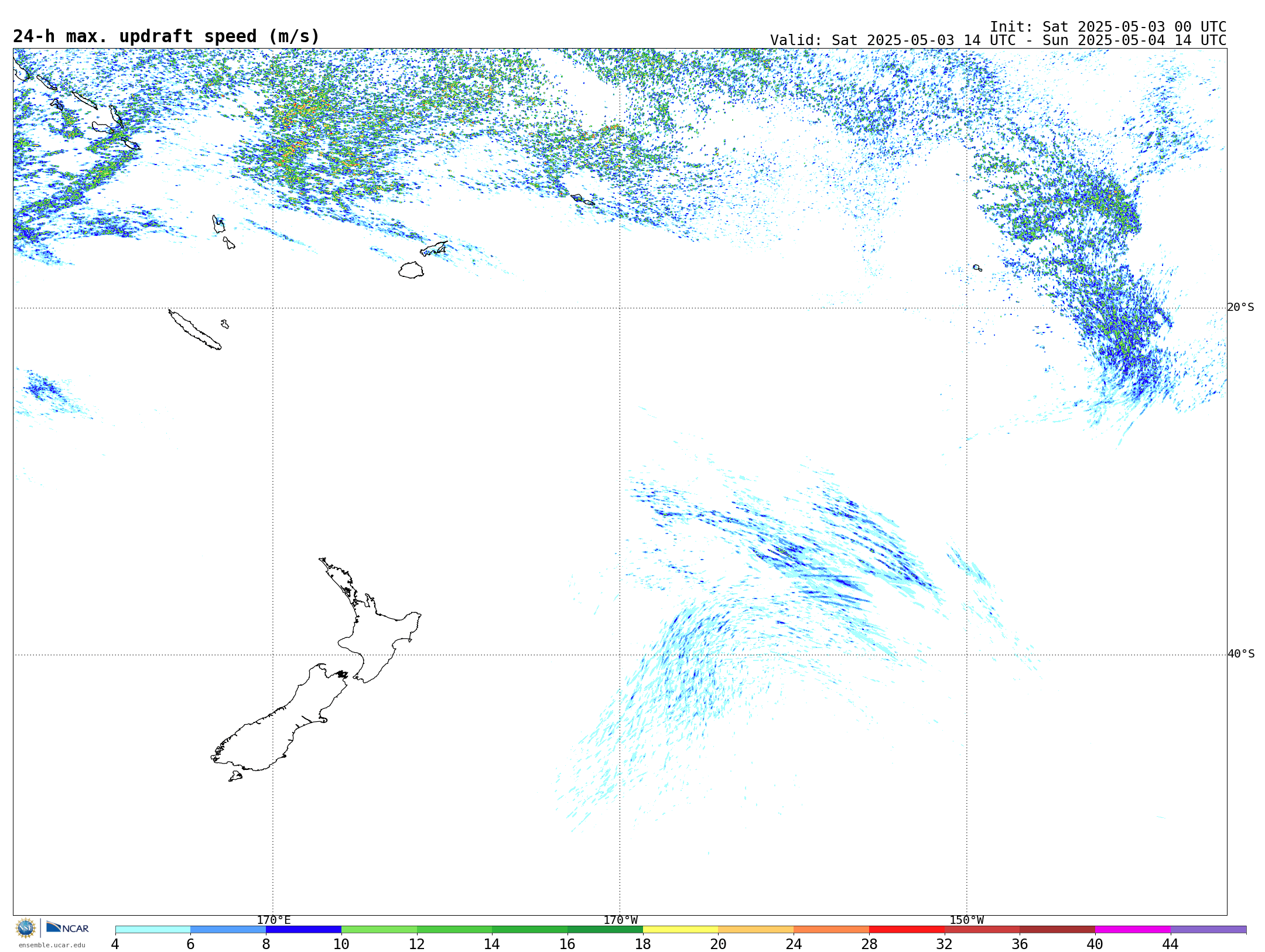Click colorbar tick label '40'
The image size is (1265, 952).
click(1095, 944)
